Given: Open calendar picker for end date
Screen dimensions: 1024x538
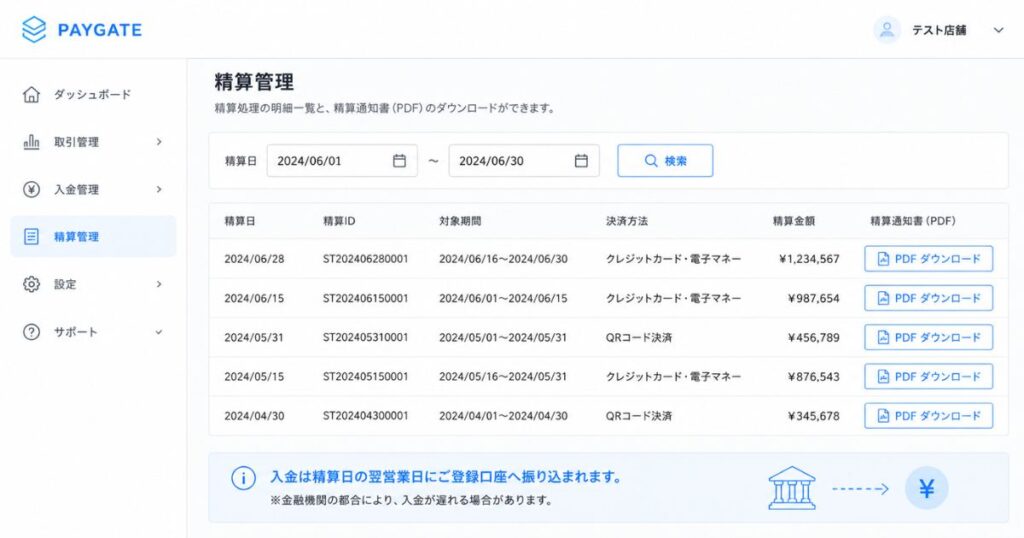Looking at the screenshot, I should 581,161.
